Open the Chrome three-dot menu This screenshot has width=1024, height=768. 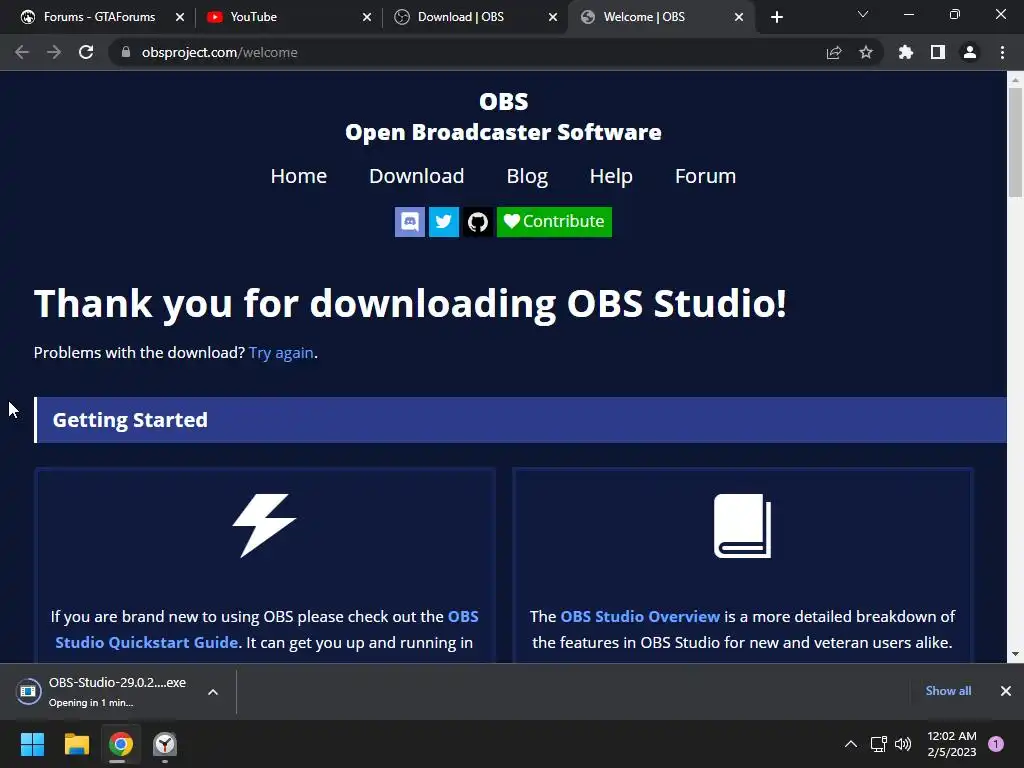[x=1002, y=52]
